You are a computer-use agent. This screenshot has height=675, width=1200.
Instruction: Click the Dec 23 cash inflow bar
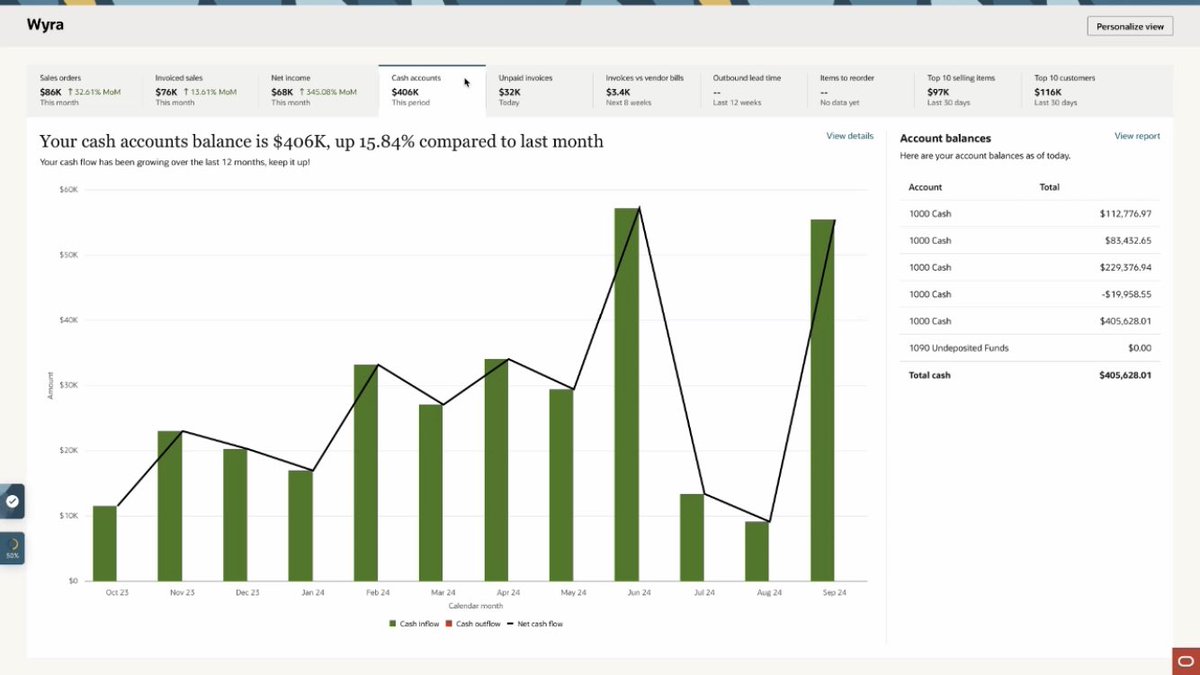[x=235, y=515]
